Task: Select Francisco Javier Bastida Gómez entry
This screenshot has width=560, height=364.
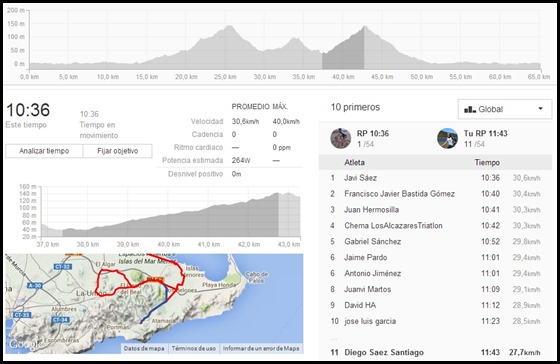Action: click(399, 194)
